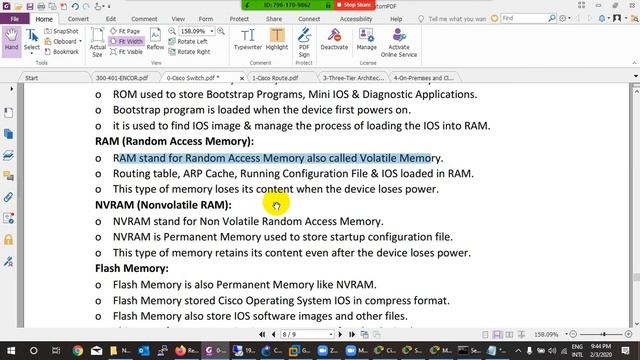Image resolution: width=640 pixels, height=360 pixels.
Task: Open a file from quick access toolbar
Action: (x=18, y=6)
